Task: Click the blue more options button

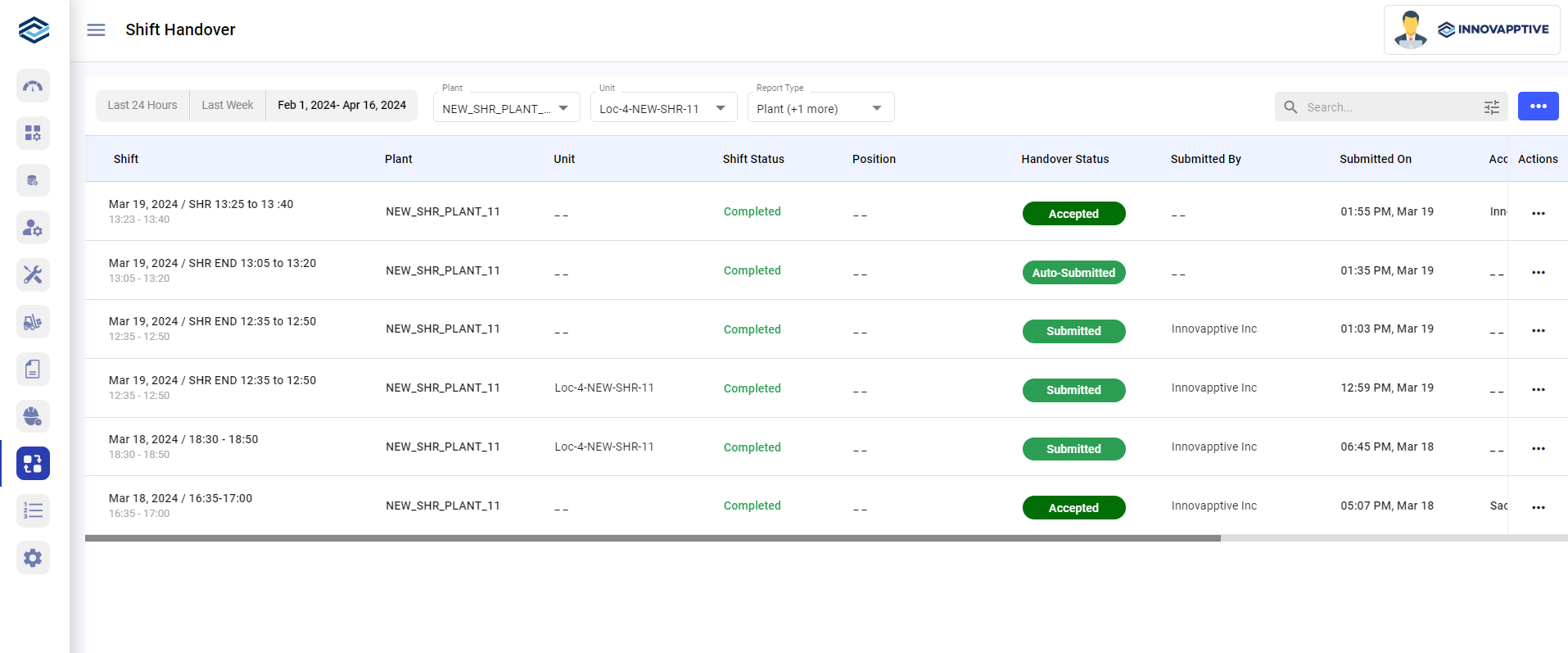Action: tap(1538, 107)
